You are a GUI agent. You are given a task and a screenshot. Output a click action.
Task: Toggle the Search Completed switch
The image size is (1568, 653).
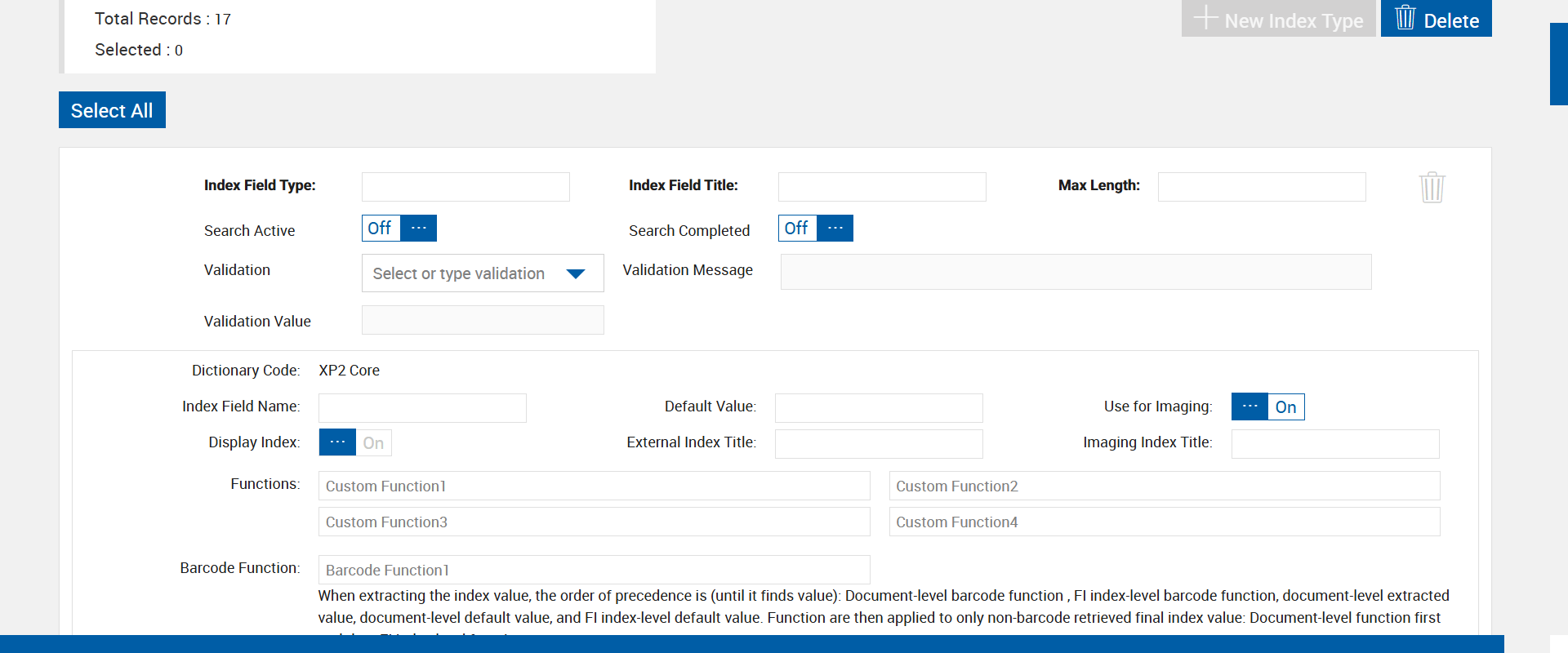[815, 229]
